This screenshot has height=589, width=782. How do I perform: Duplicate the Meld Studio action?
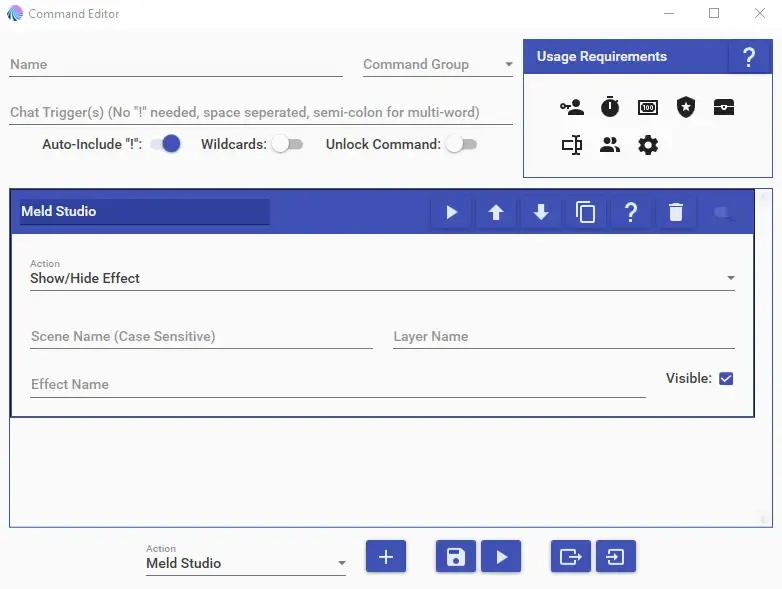[586, 212]
